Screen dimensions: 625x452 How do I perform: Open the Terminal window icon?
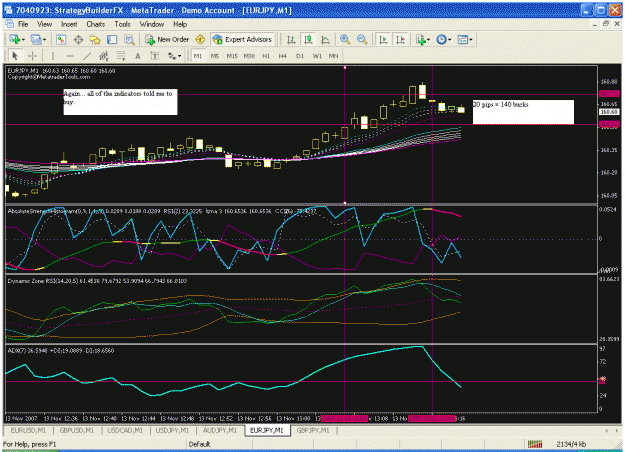tap(112, 39)
